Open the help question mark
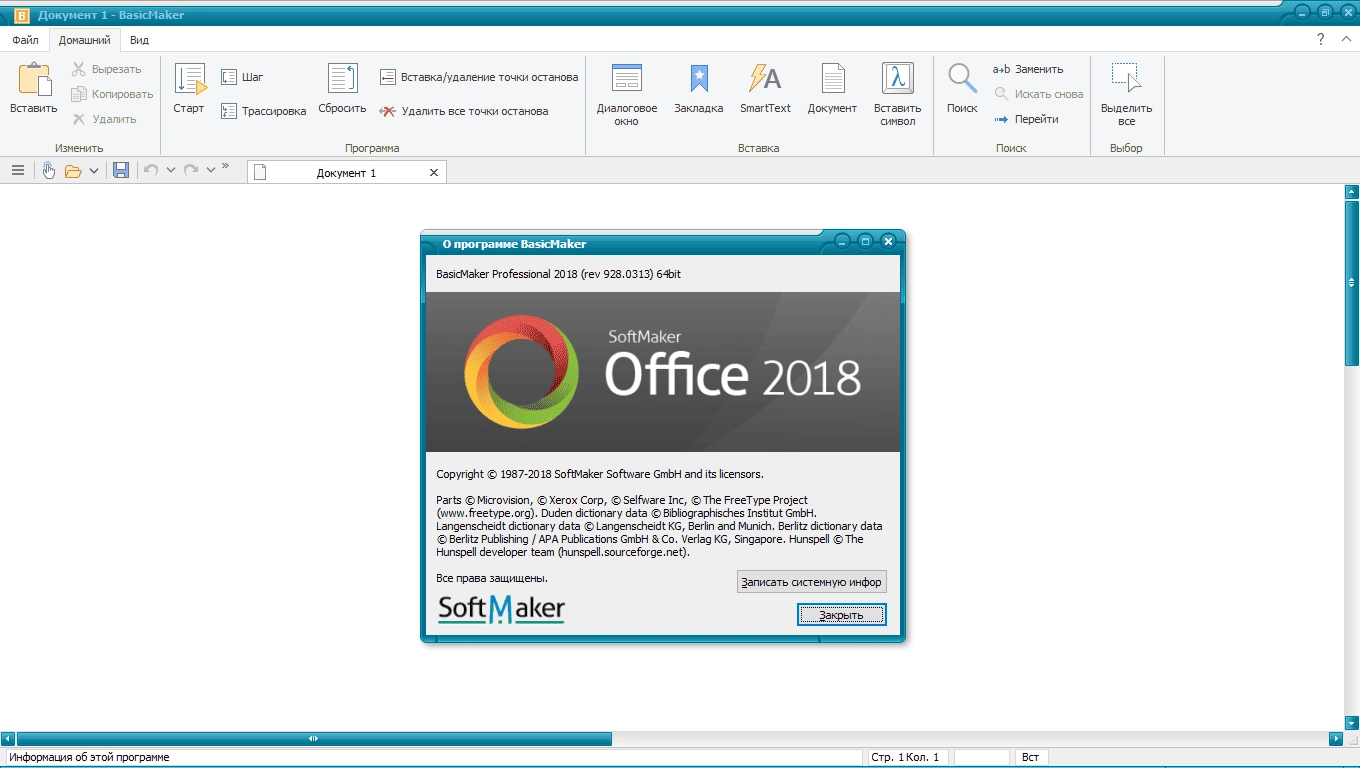 point(1321,40)
